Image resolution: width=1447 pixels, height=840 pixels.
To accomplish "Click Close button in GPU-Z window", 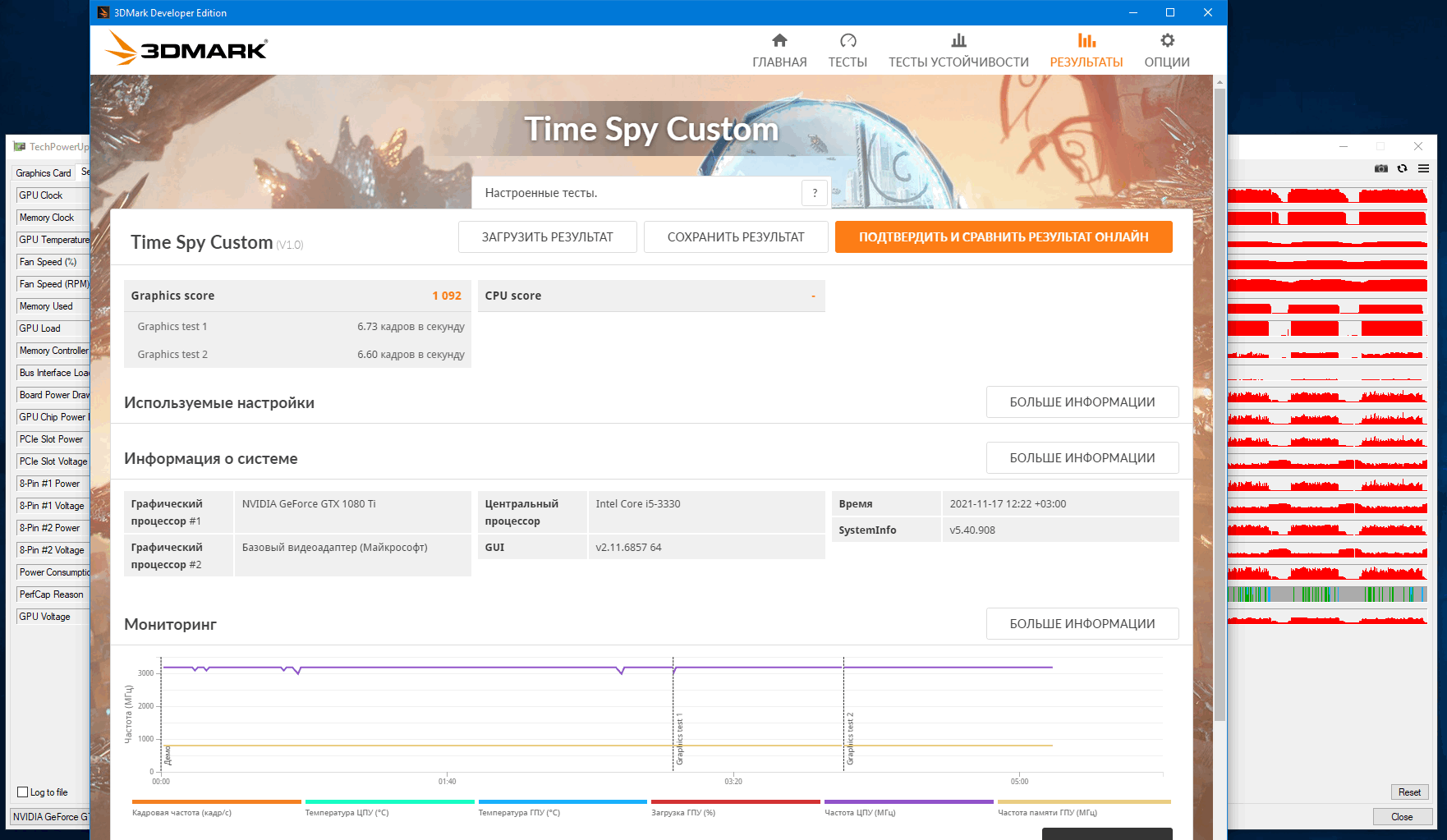I will (x=1402, y=817).
